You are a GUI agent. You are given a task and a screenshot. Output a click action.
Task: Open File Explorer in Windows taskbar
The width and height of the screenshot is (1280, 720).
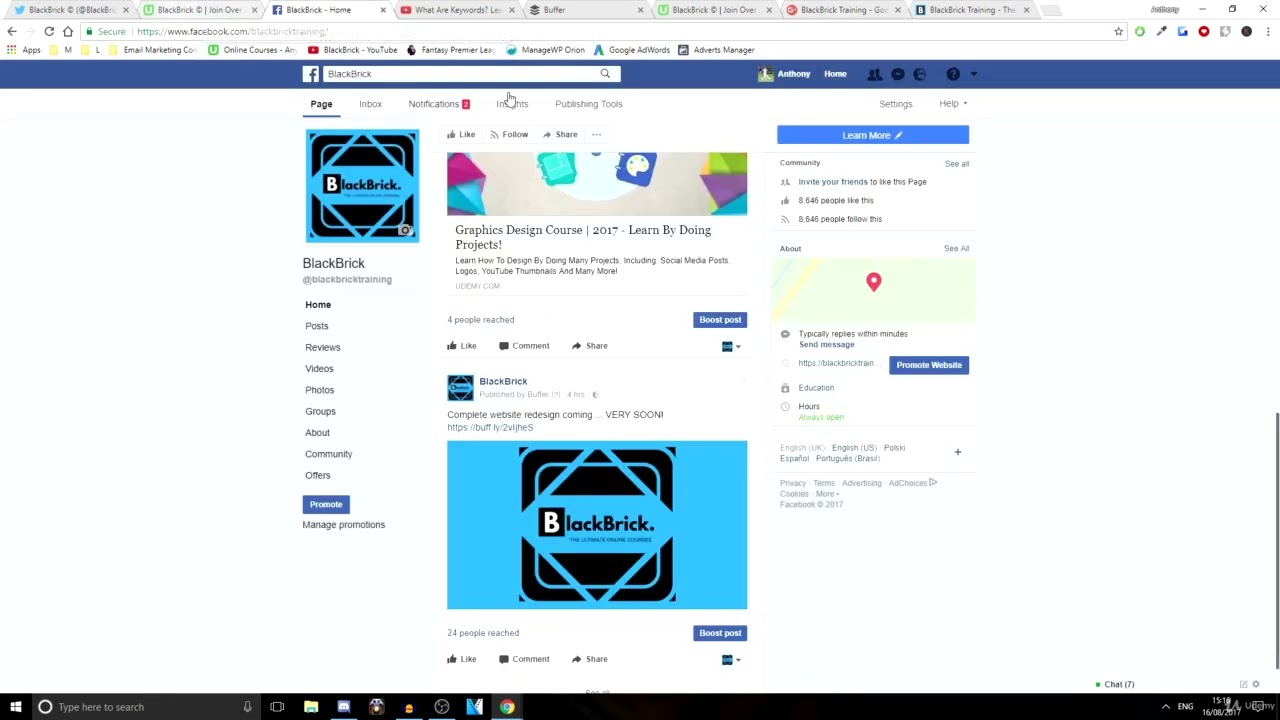click(x=311, y=707)
